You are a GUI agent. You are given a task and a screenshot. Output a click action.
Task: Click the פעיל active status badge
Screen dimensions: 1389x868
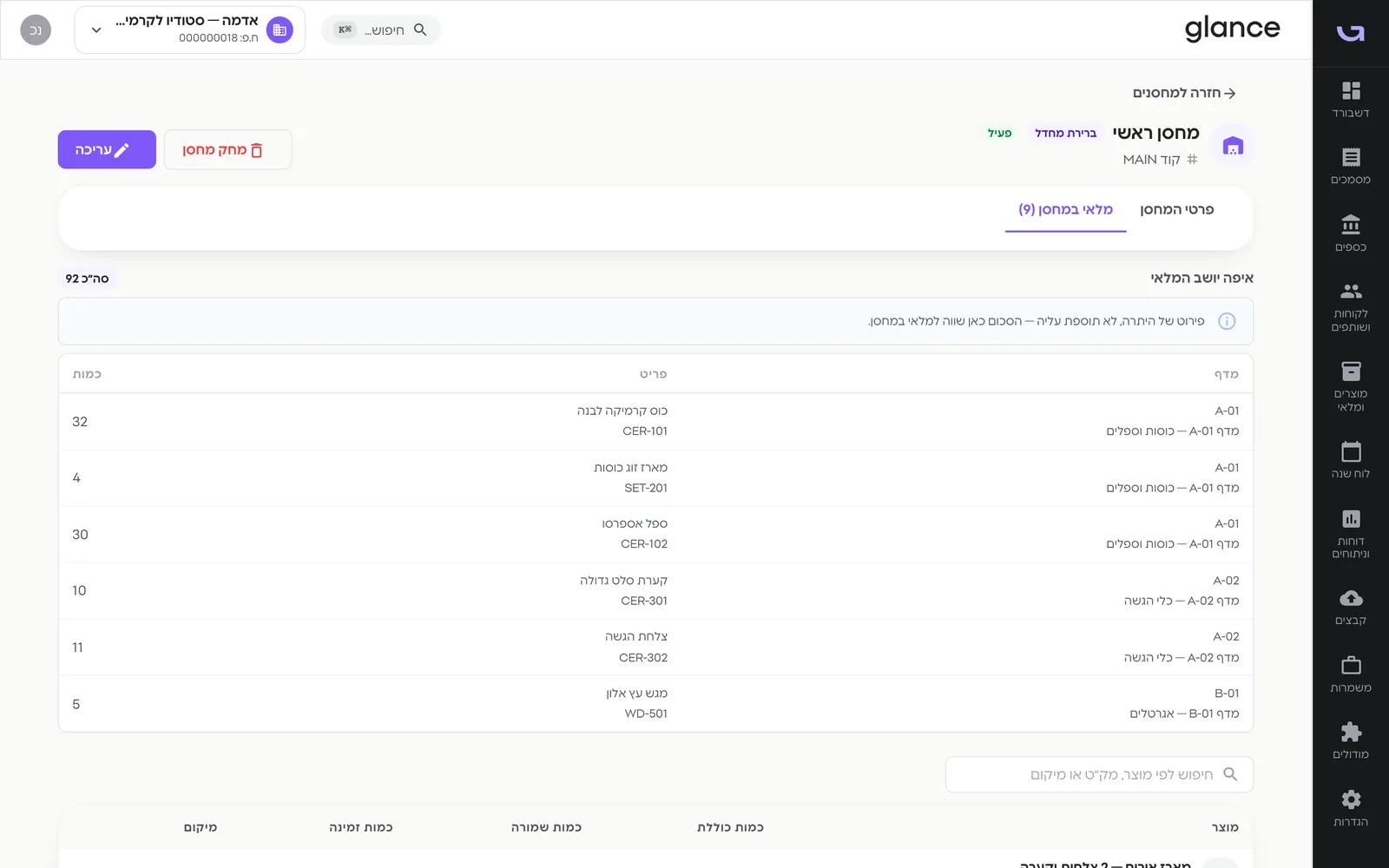(999, 133)
